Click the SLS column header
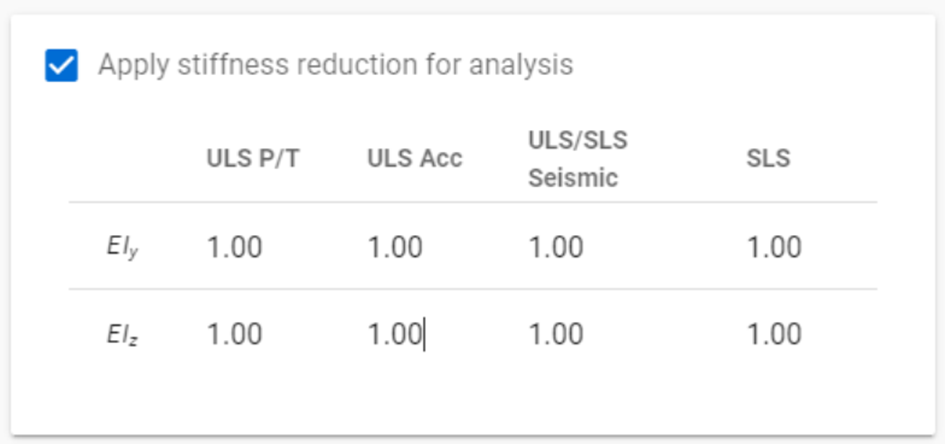945x444 pixels. tap(768, 158)
